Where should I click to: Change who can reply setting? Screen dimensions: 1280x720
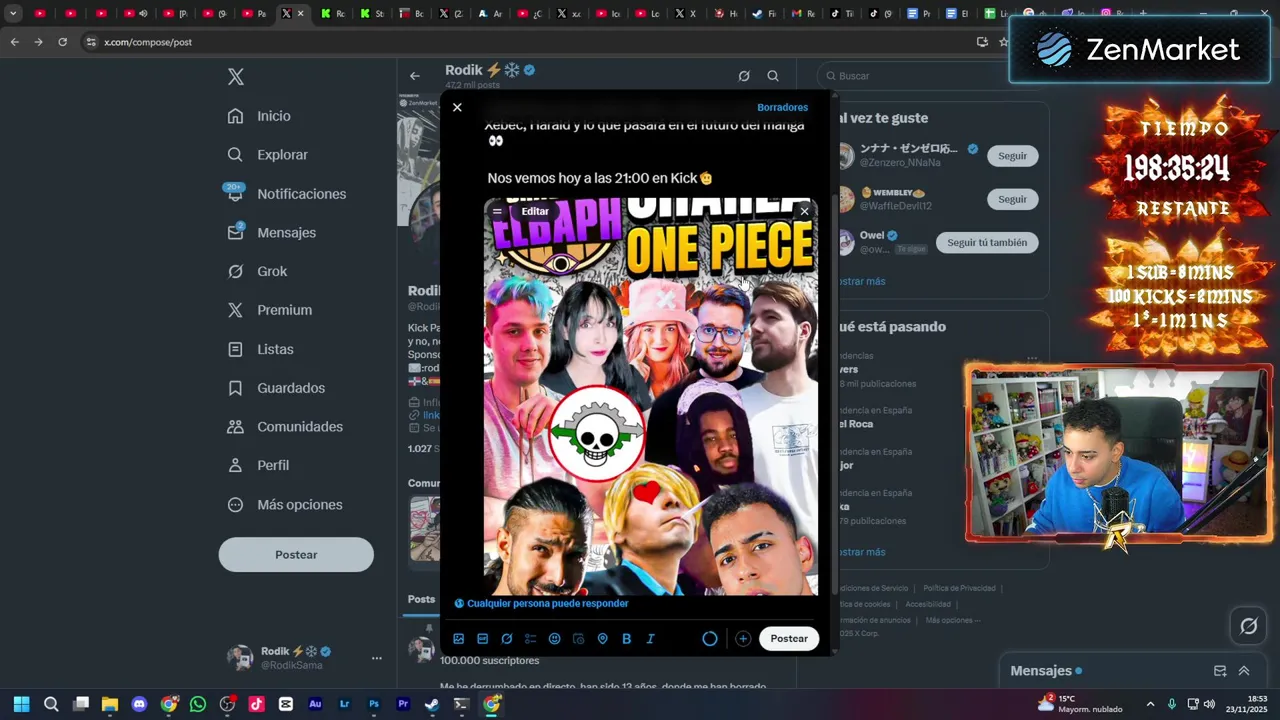[542, 603]
